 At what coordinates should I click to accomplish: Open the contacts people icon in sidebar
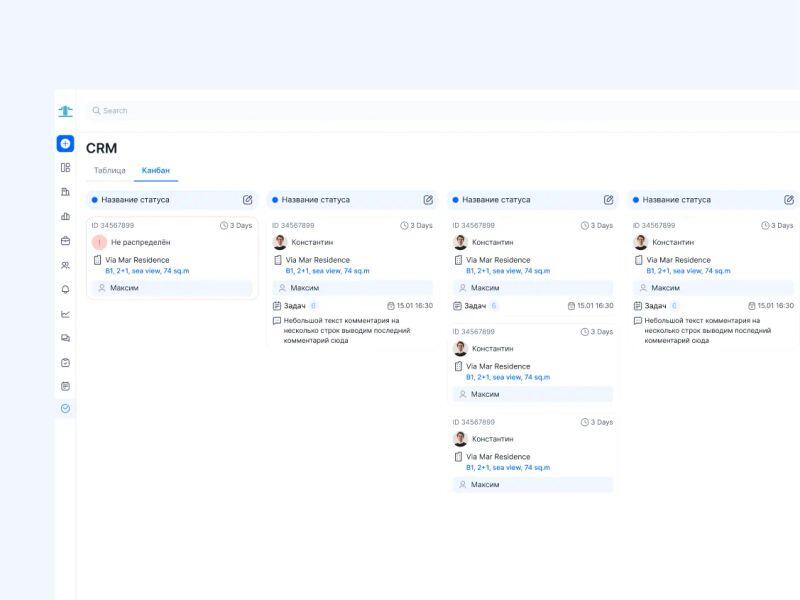click(65, 265)
